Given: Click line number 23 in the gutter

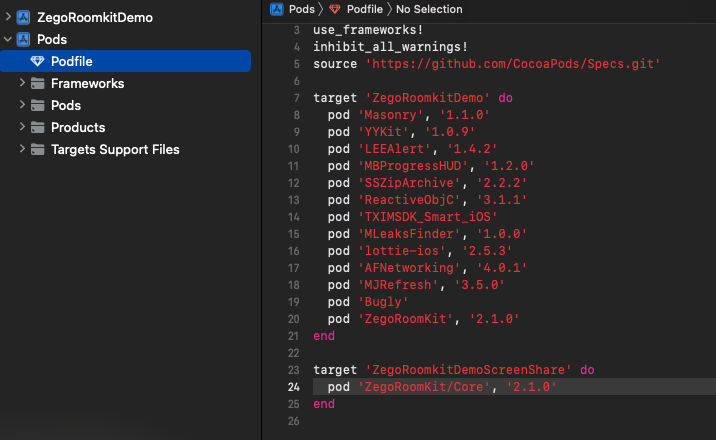Looking at the screenshot, I should coord(294,370).
